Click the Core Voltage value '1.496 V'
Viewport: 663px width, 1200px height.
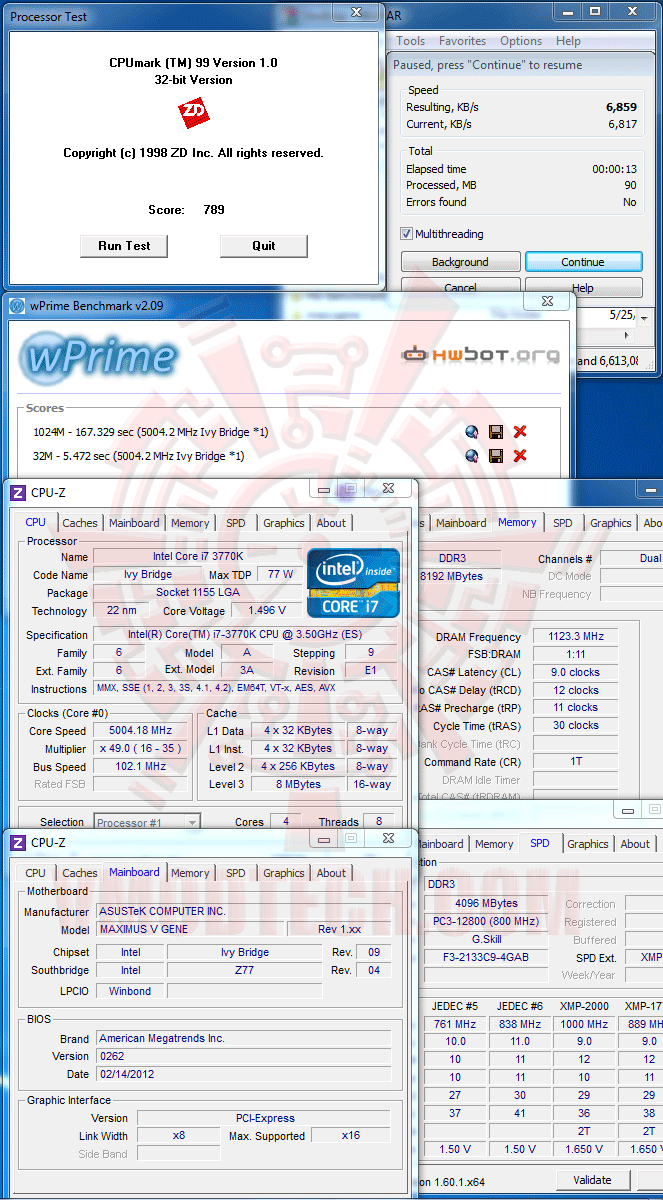(x=266, y=610)
